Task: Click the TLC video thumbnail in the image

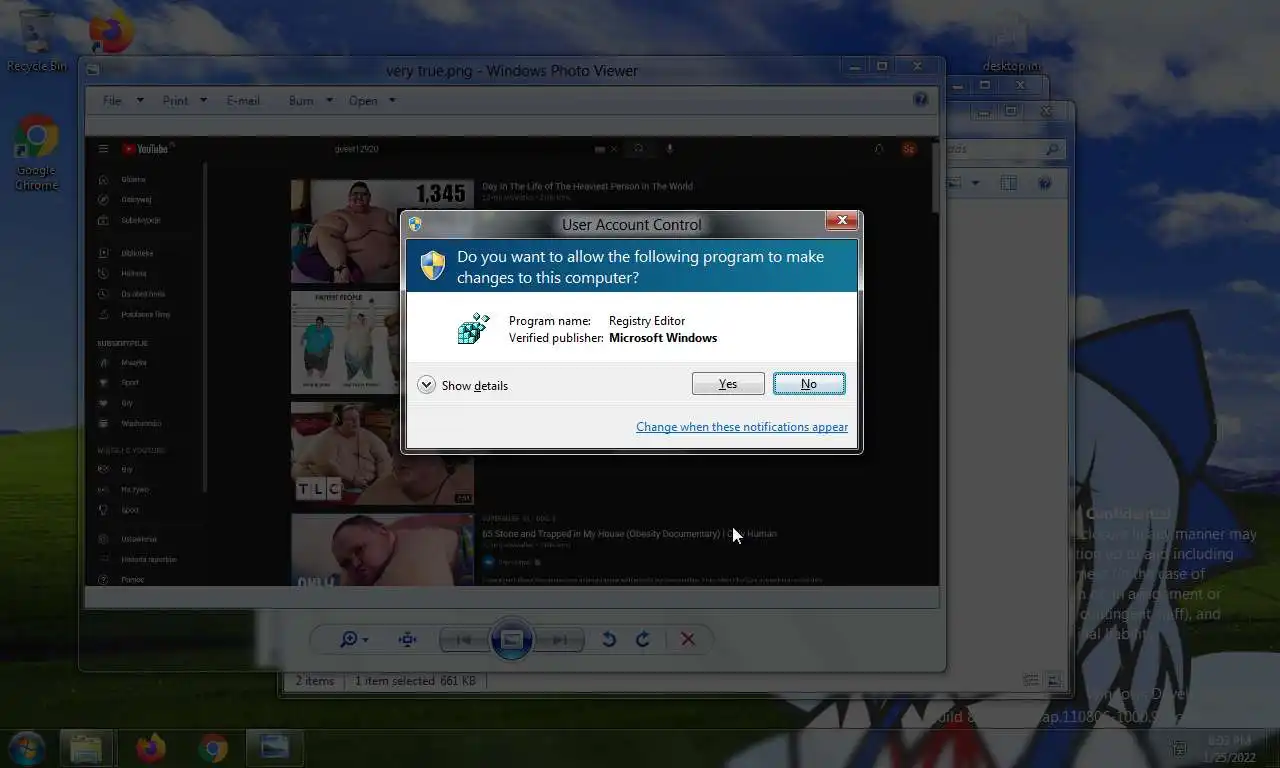Action: [381, 453]
